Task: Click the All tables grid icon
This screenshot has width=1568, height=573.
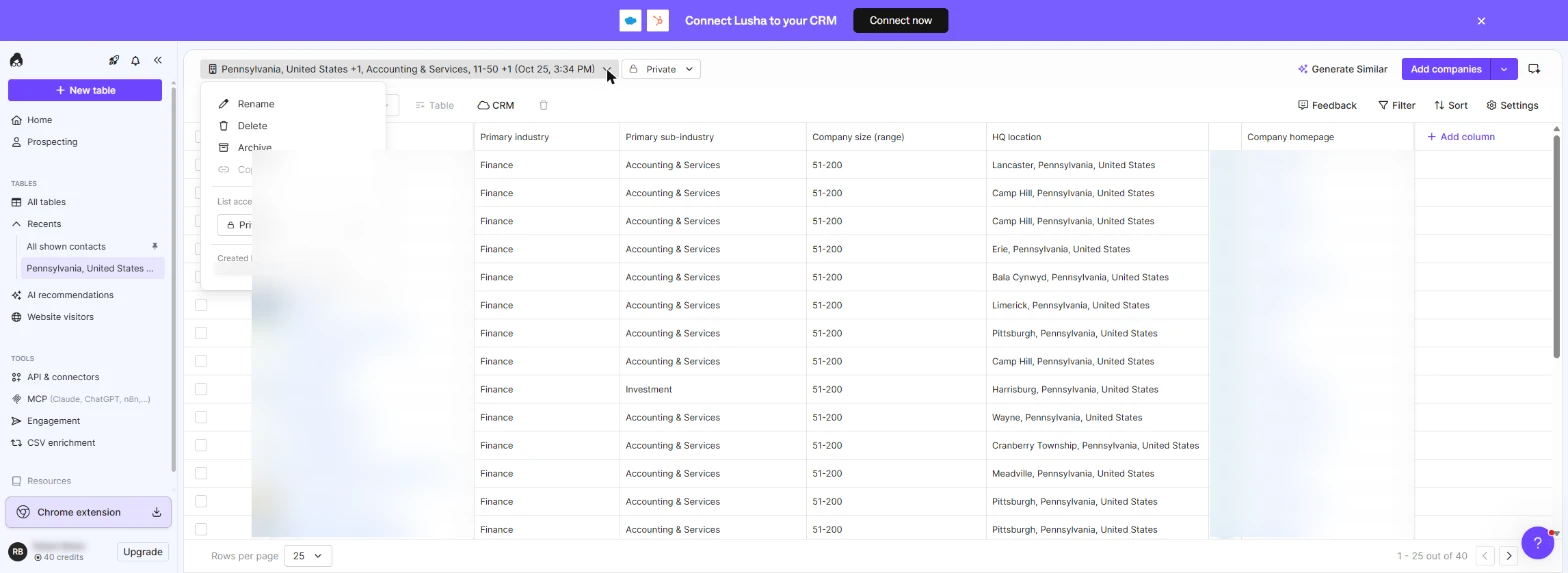Action: pos(16,202)
